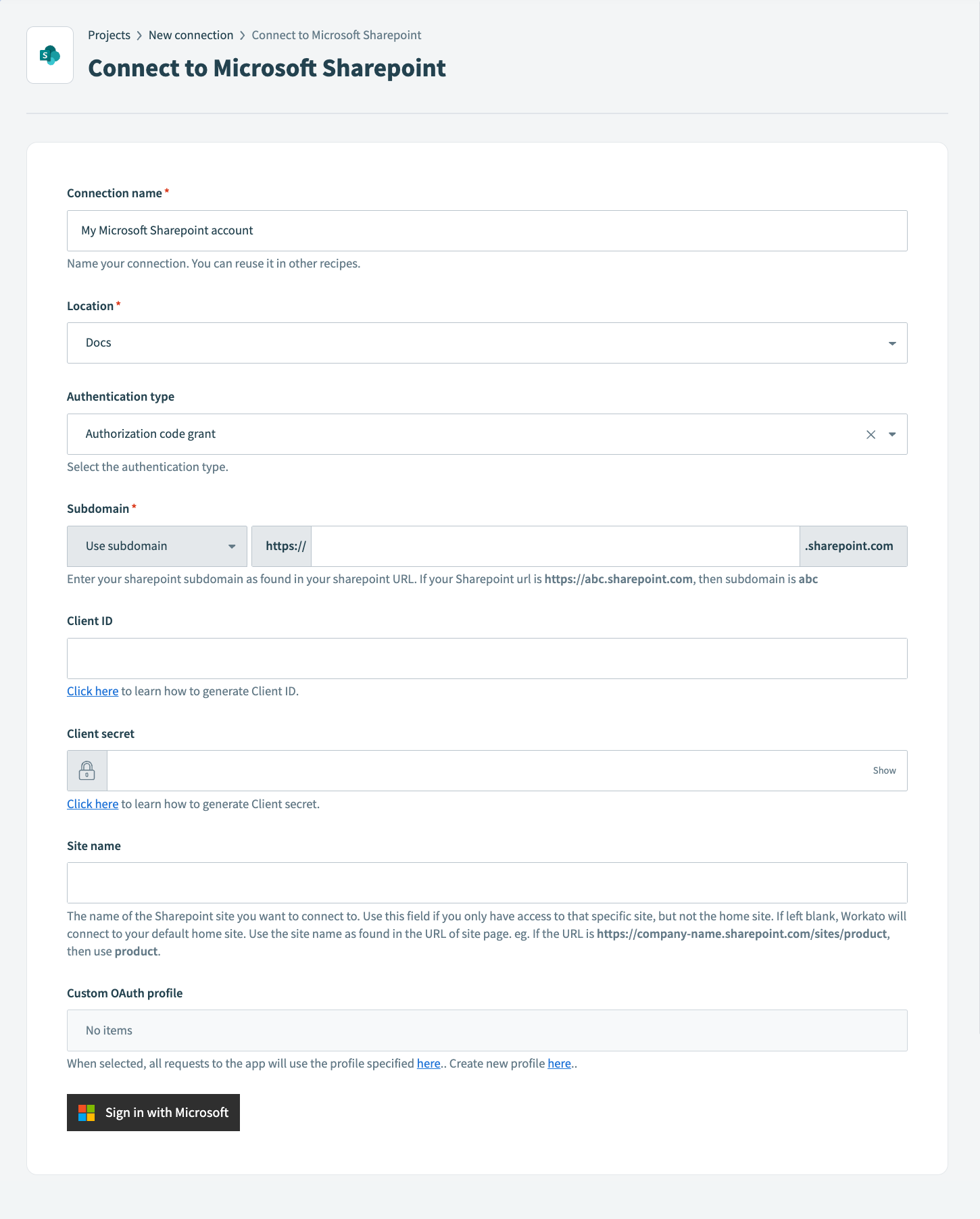Click the Connection name input field
The image size is (980, 1219).
click(x=487, y=230)
